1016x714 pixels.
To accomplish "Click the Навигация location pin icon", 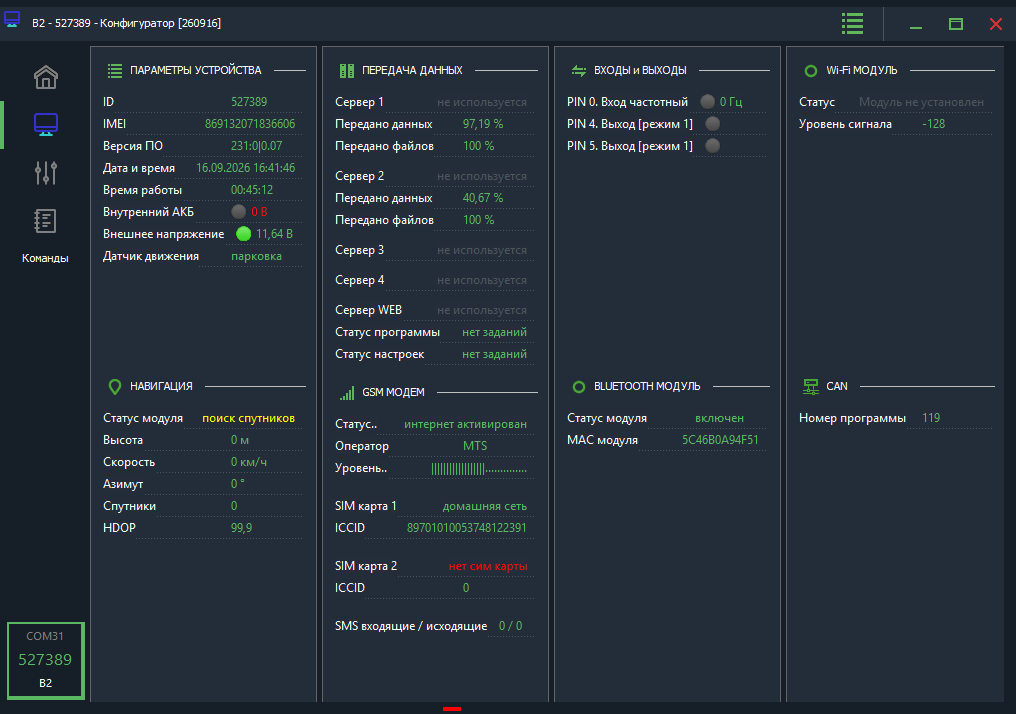I will click(x=115, y=387).
